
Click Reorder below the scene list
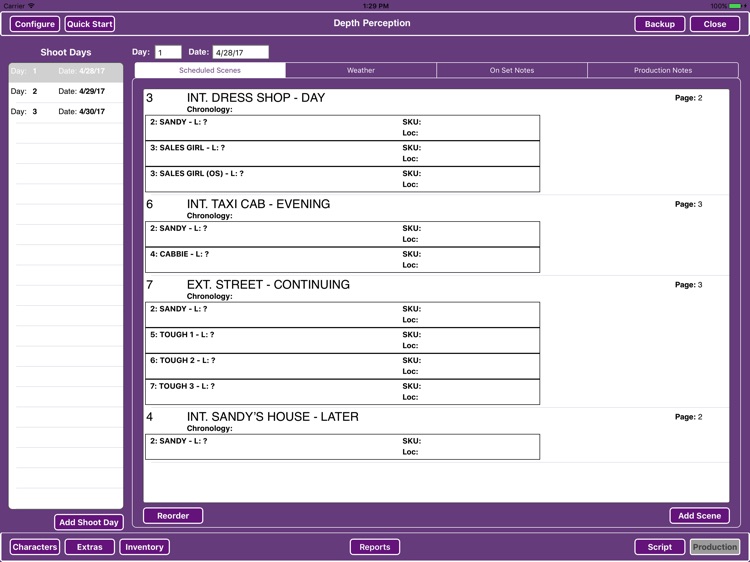[x=173, y=516]
